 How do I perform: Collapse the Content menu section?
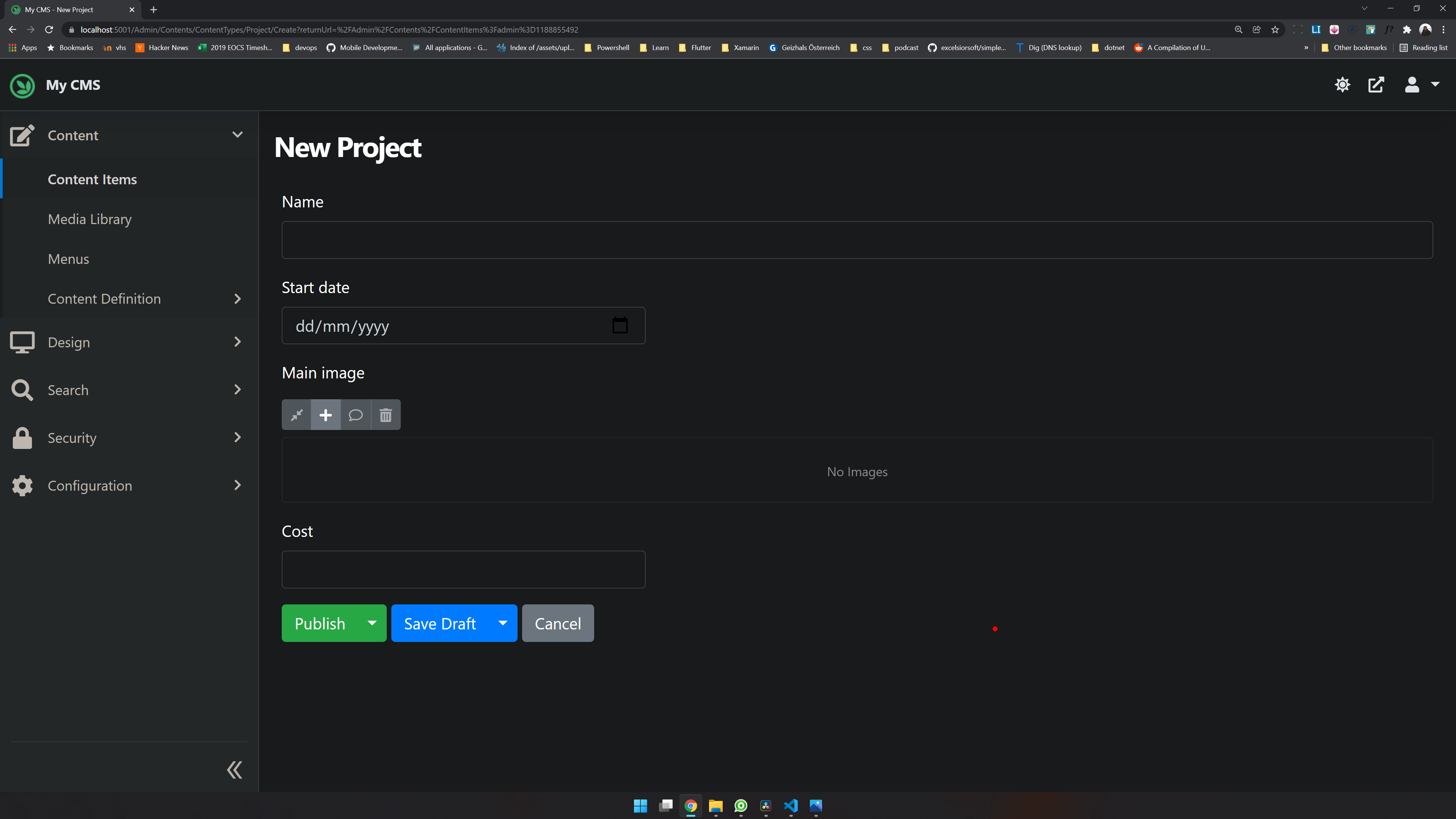coord(237,135)
